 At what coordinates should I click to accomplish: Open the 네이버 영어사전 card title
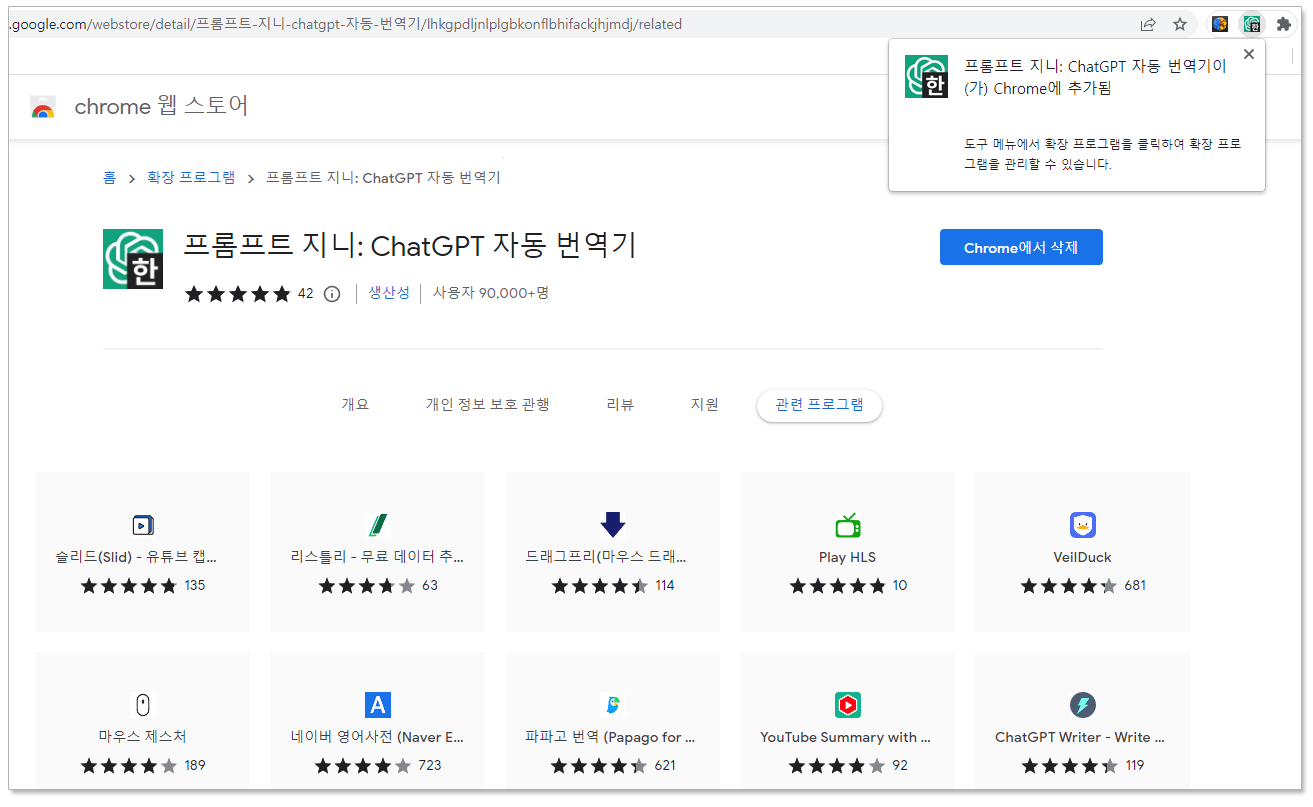377,737
